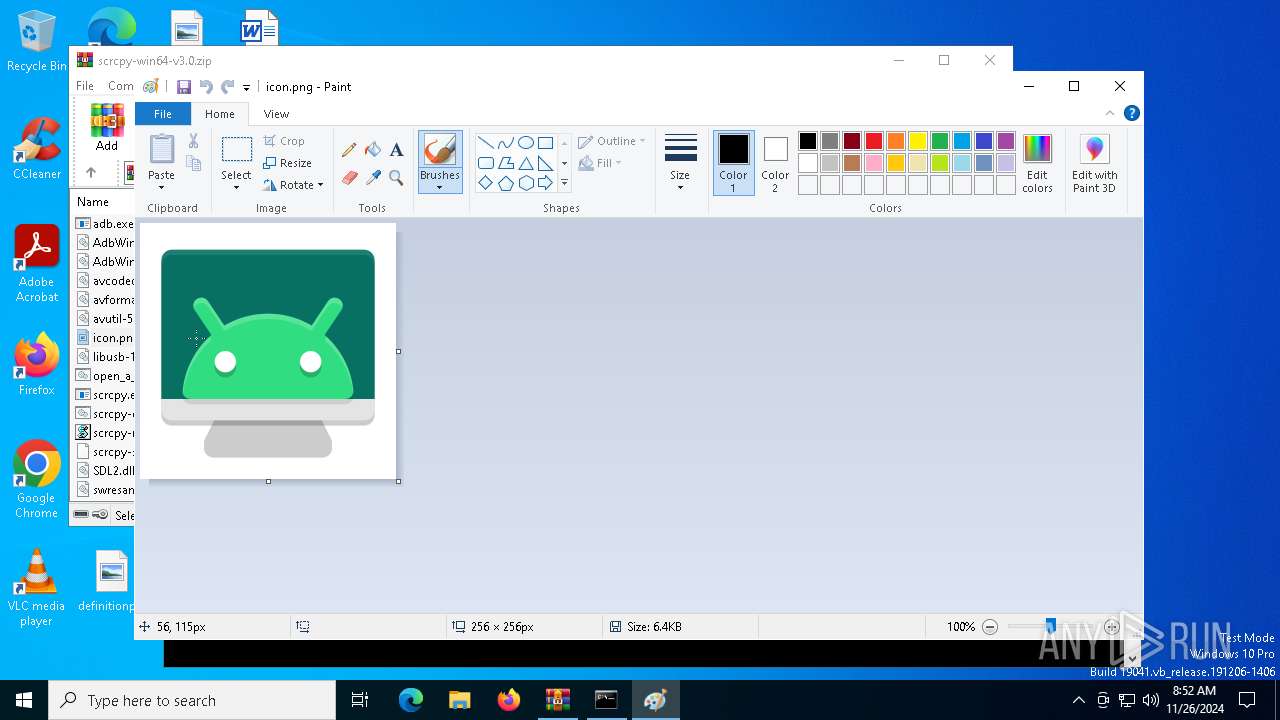
Task: Pick the yellow color swatch
Action: click(x=918, y=141)
